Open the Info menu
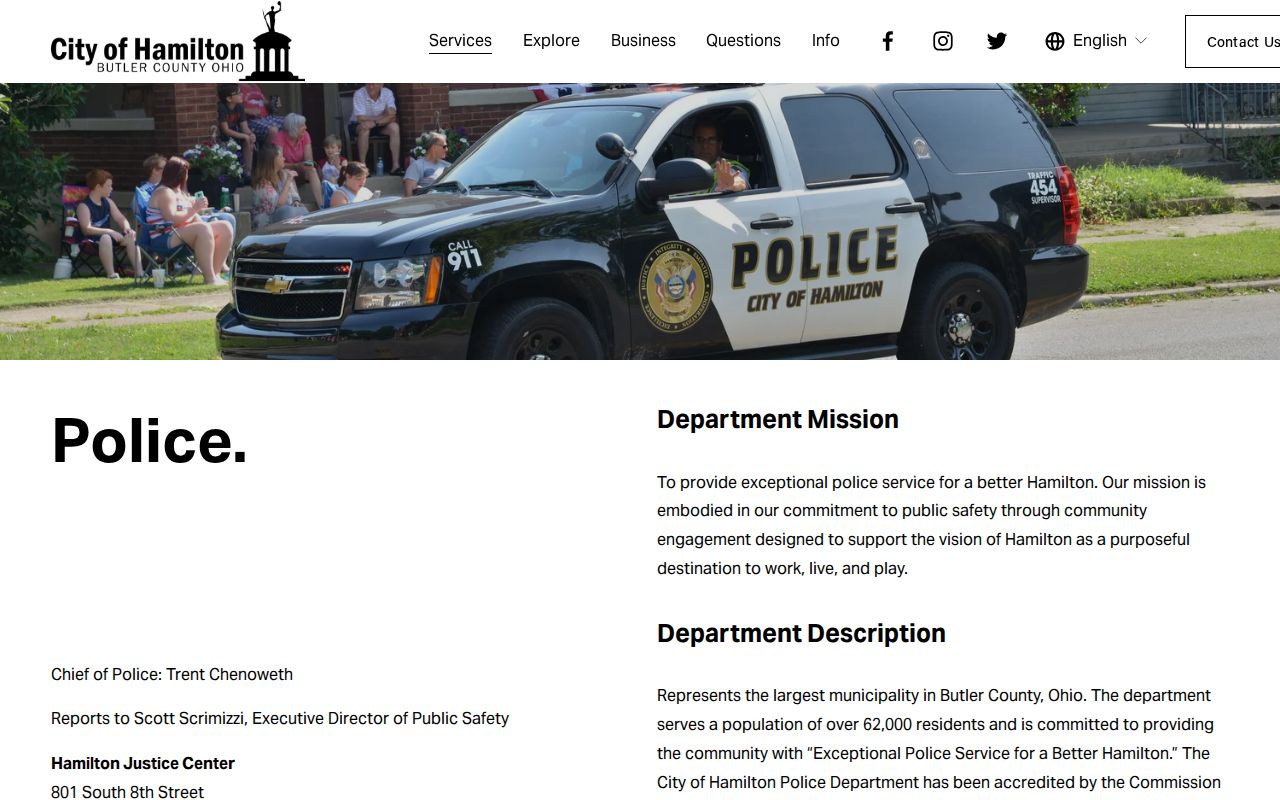 tap(825, 41)
